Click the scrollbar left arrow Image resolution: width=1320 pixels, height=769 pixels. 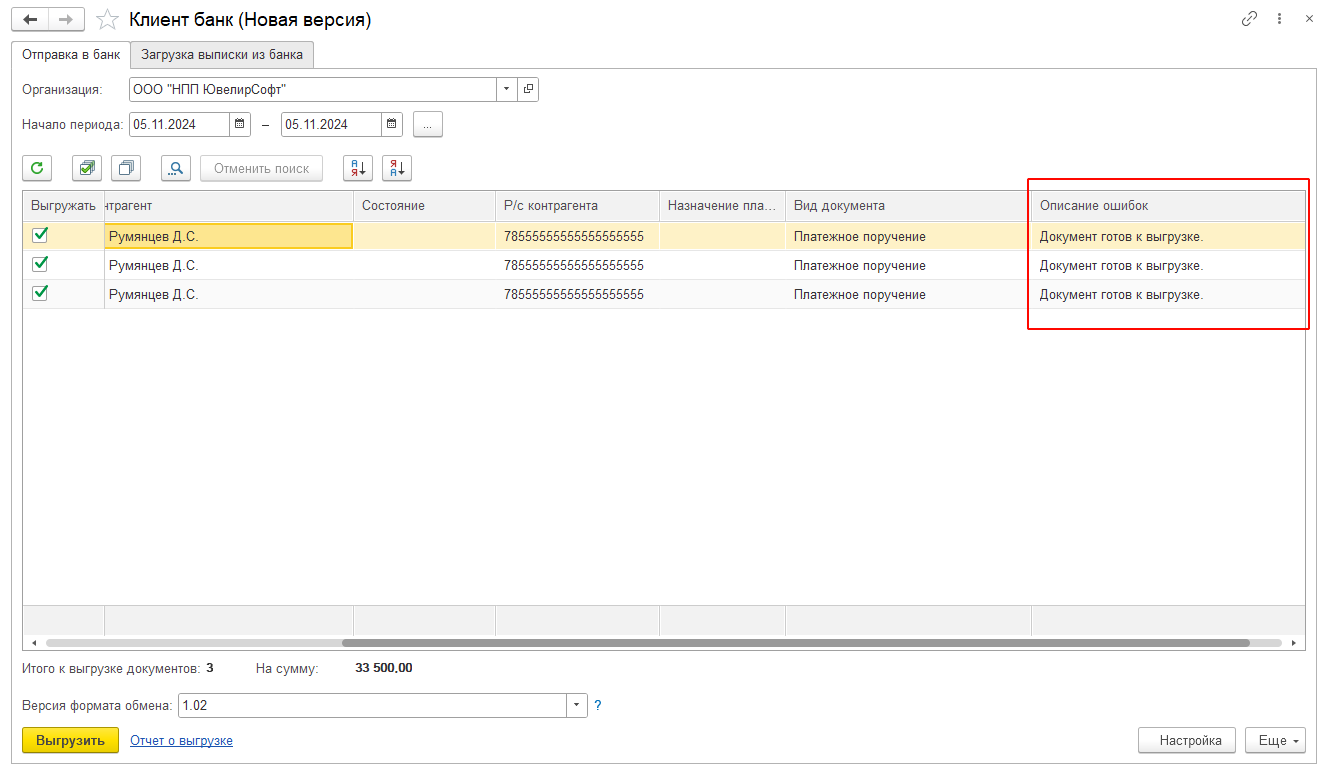(x=33, y=643)
